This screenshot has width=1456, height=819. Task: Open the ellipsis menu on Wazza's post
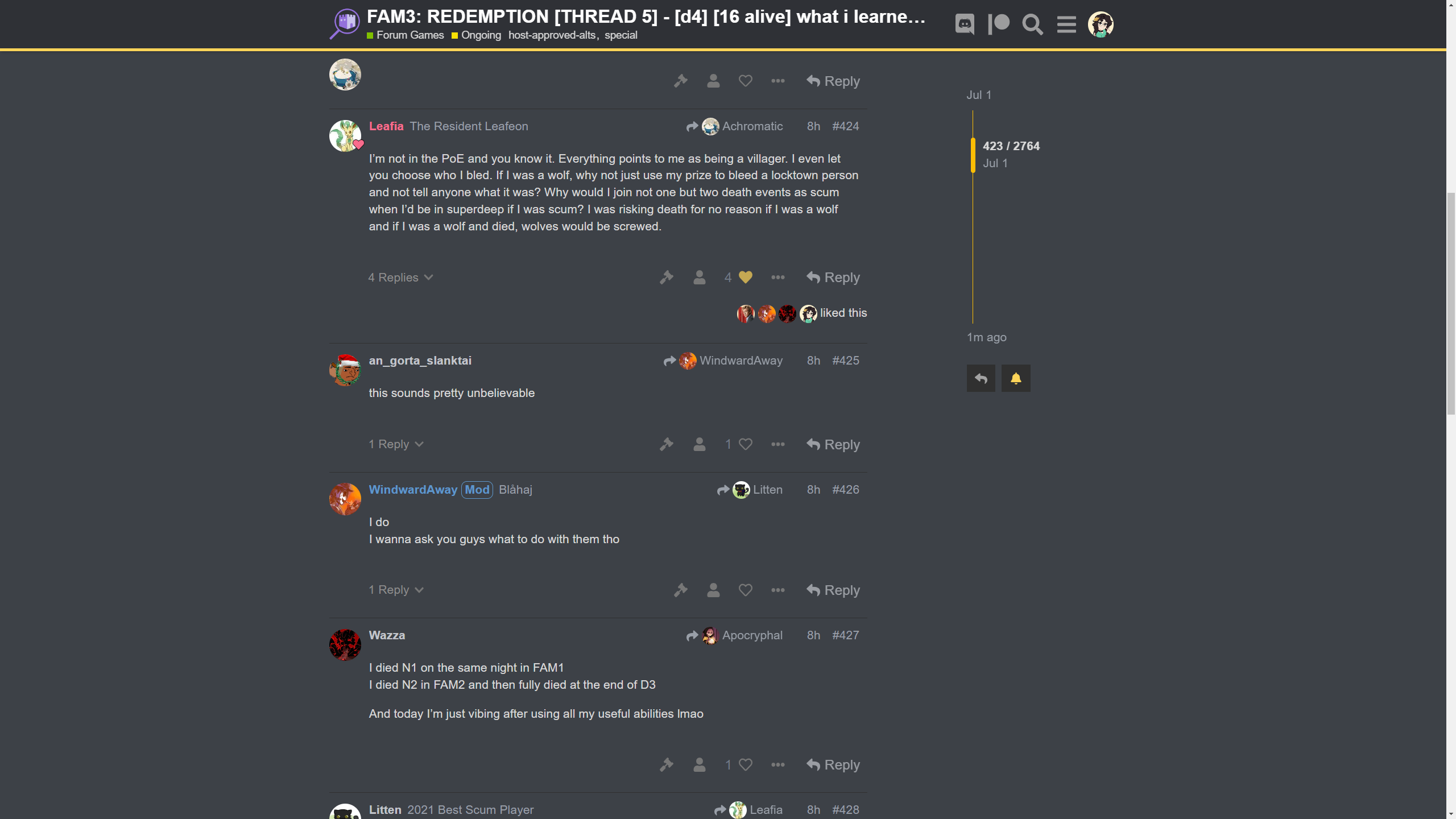click(778, 765)
